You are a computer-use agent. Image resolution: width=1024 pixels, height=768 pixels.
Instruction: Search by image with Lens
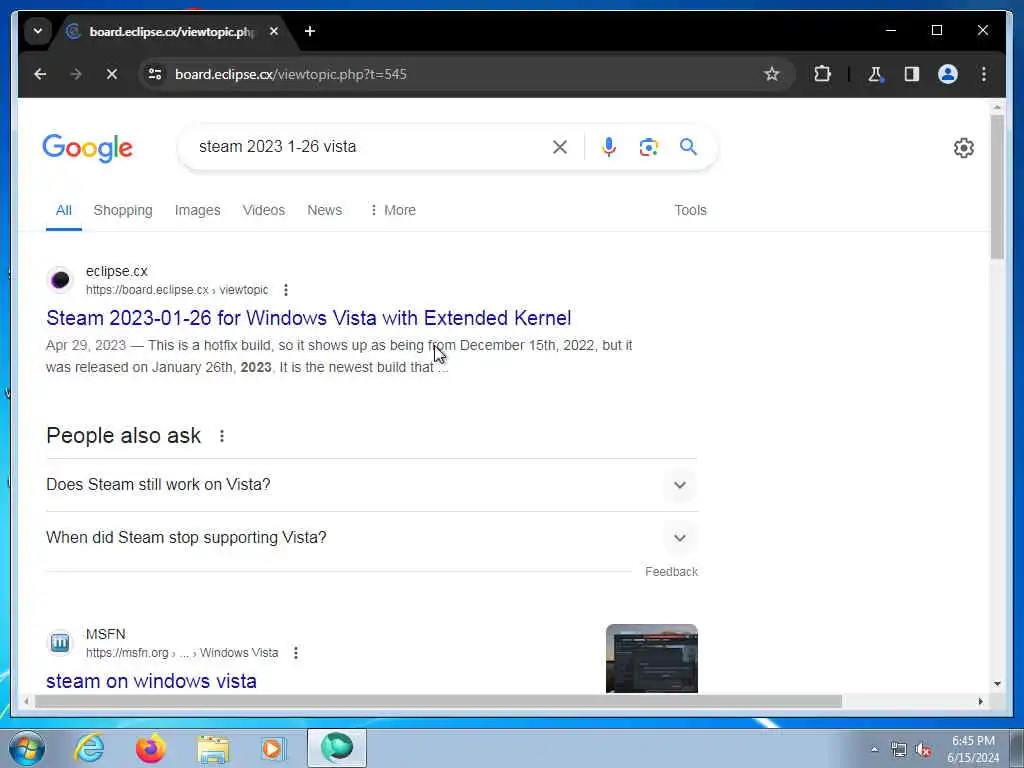coord(648,147)
